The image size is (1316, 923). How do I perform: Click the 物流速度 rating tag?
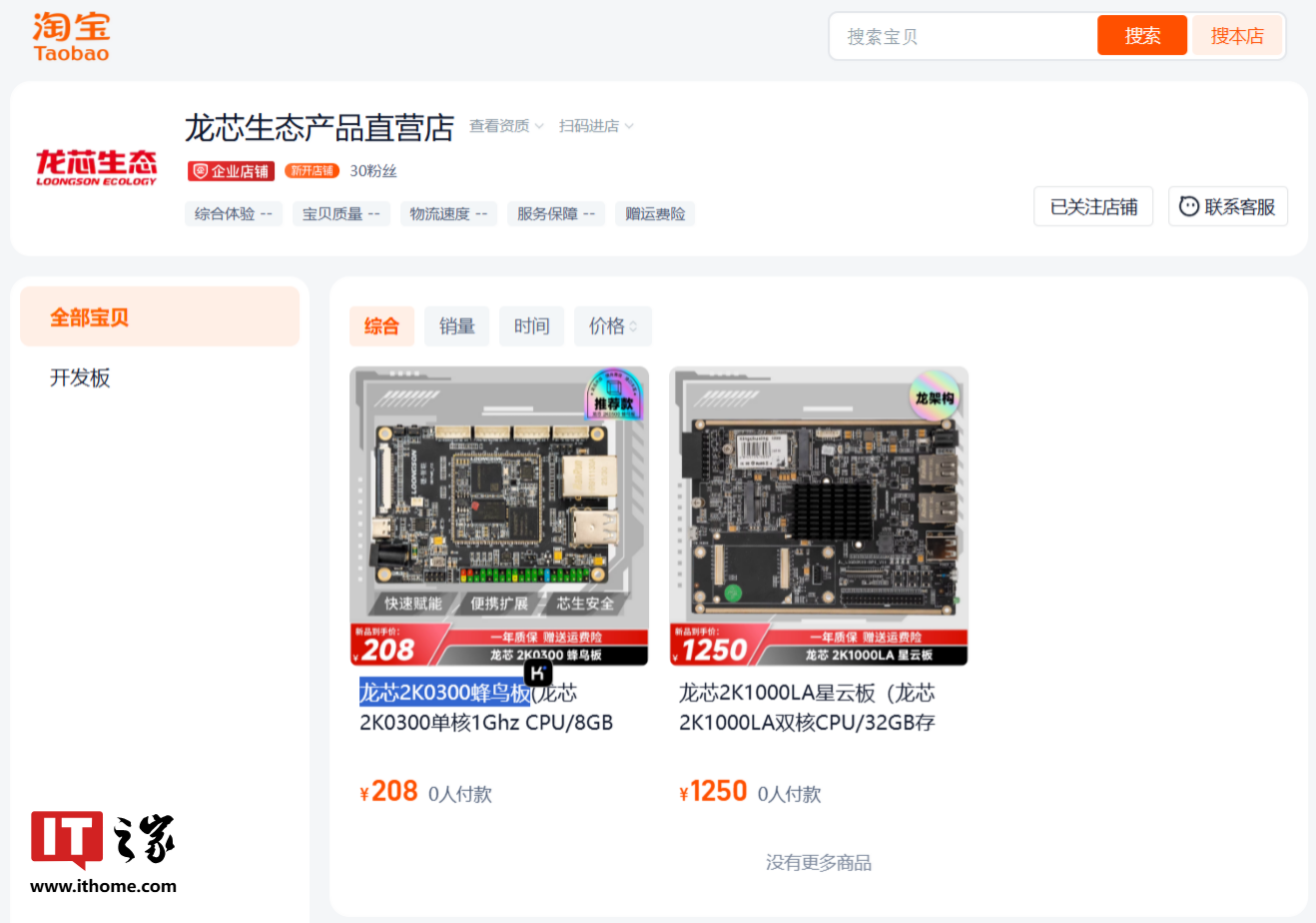tap(448, 214)
